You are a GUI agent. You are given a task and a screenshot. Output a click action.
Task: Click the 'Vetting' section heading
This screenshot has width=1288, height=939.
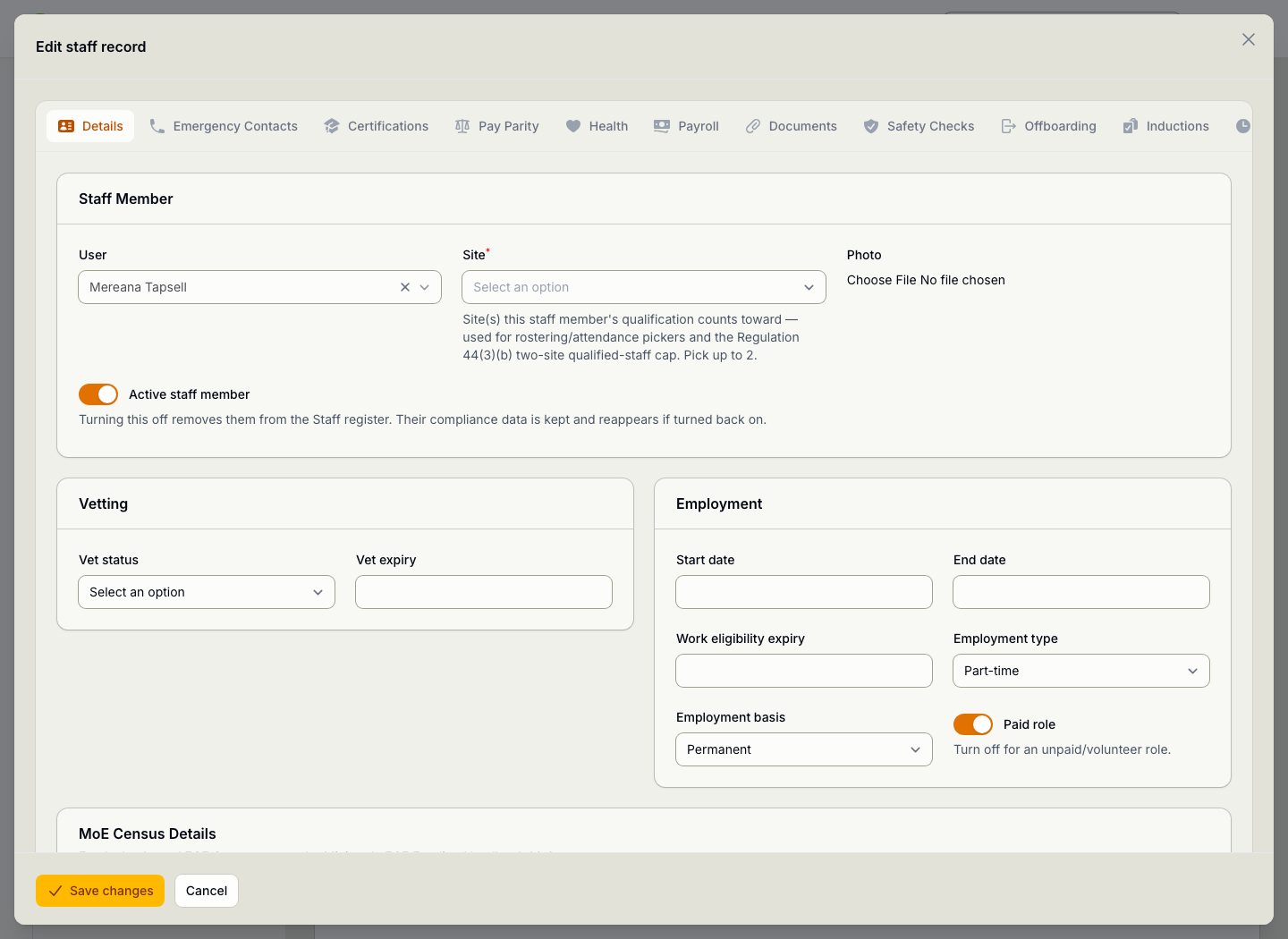tap(104, 503)
